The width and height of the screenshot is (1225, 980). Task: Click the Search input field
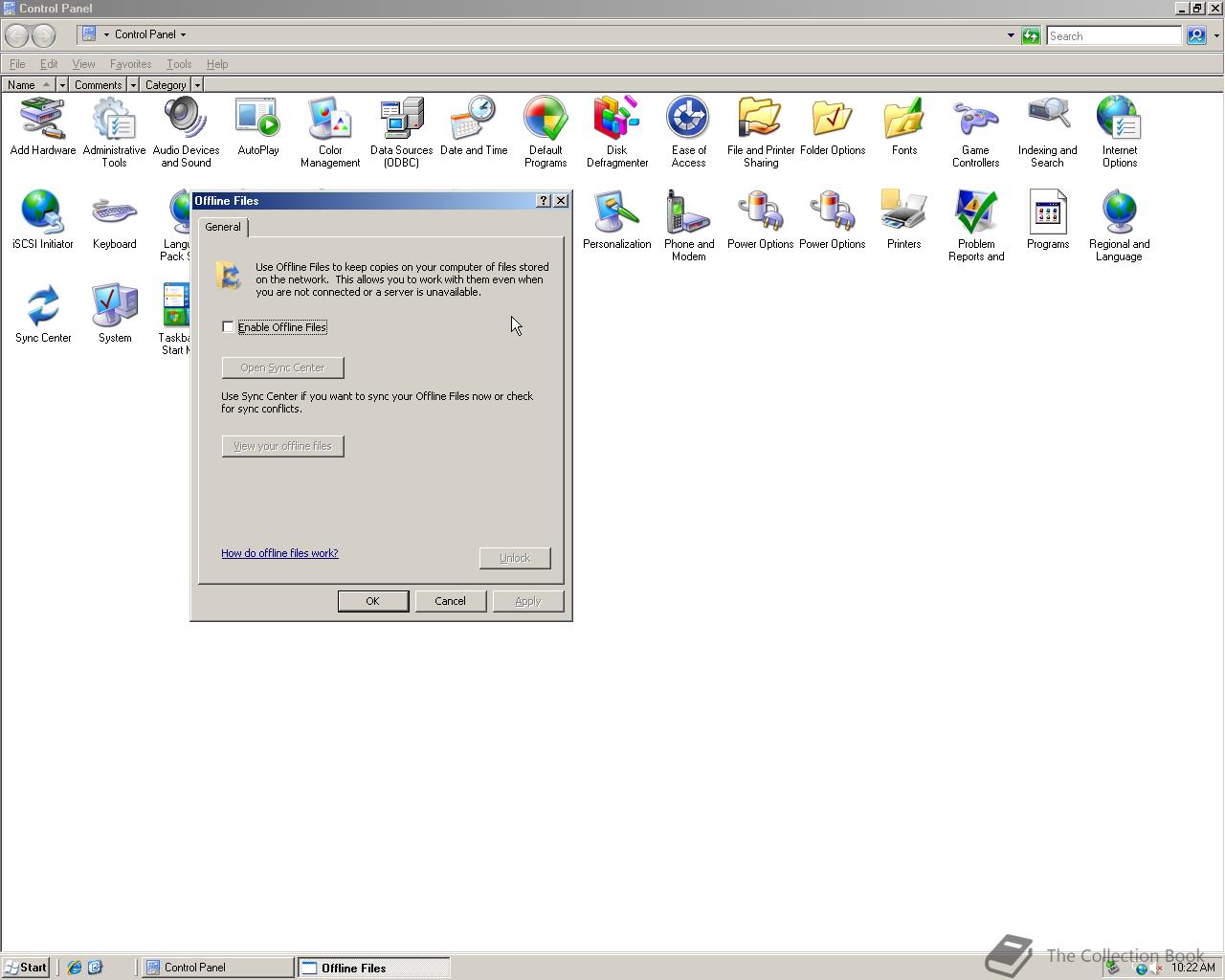click(1114, 35)
